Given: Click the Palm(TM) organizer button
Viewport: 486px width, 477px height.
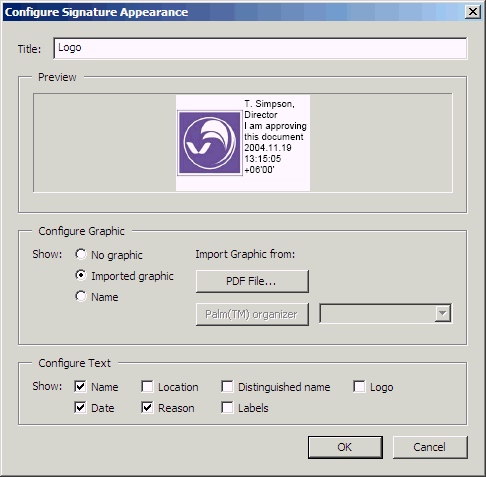Looking at the screenshot, I should (x=252, y=314).
